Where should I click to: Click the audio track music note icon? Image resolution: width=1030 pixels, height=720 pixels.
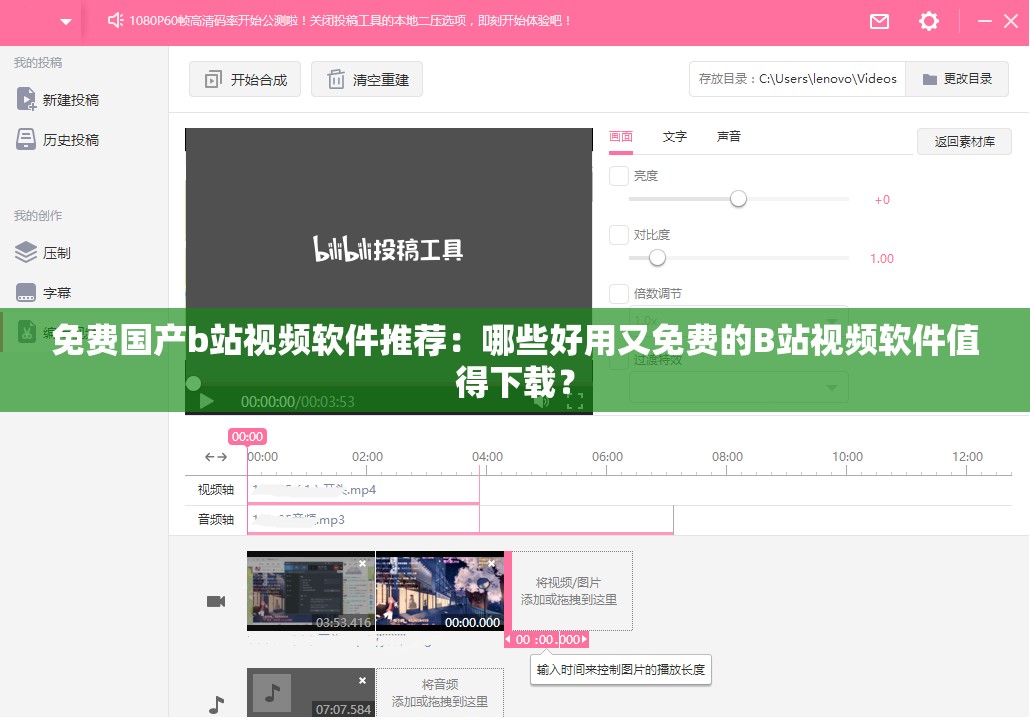coord(216,703)
